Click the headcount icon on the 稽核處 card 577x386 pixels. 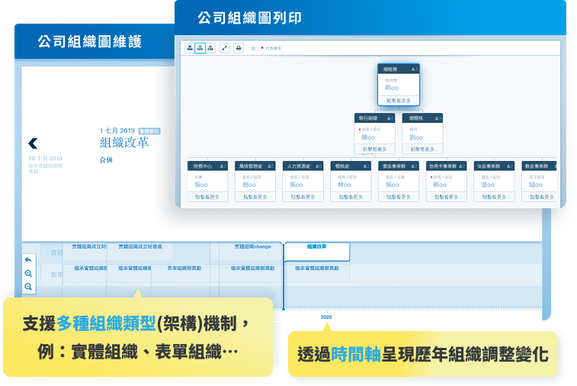tap(366, 166)
